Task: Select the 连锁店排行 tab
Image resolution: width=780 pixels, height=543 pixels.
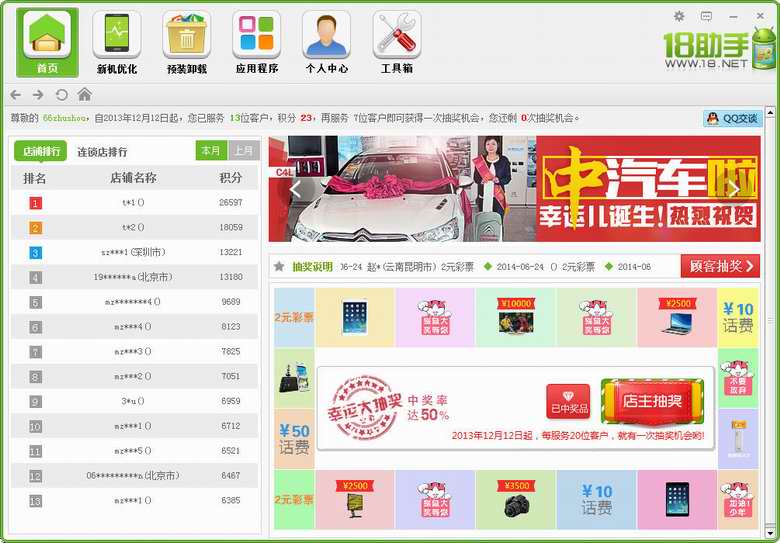Action: click(x=102, y=152)
